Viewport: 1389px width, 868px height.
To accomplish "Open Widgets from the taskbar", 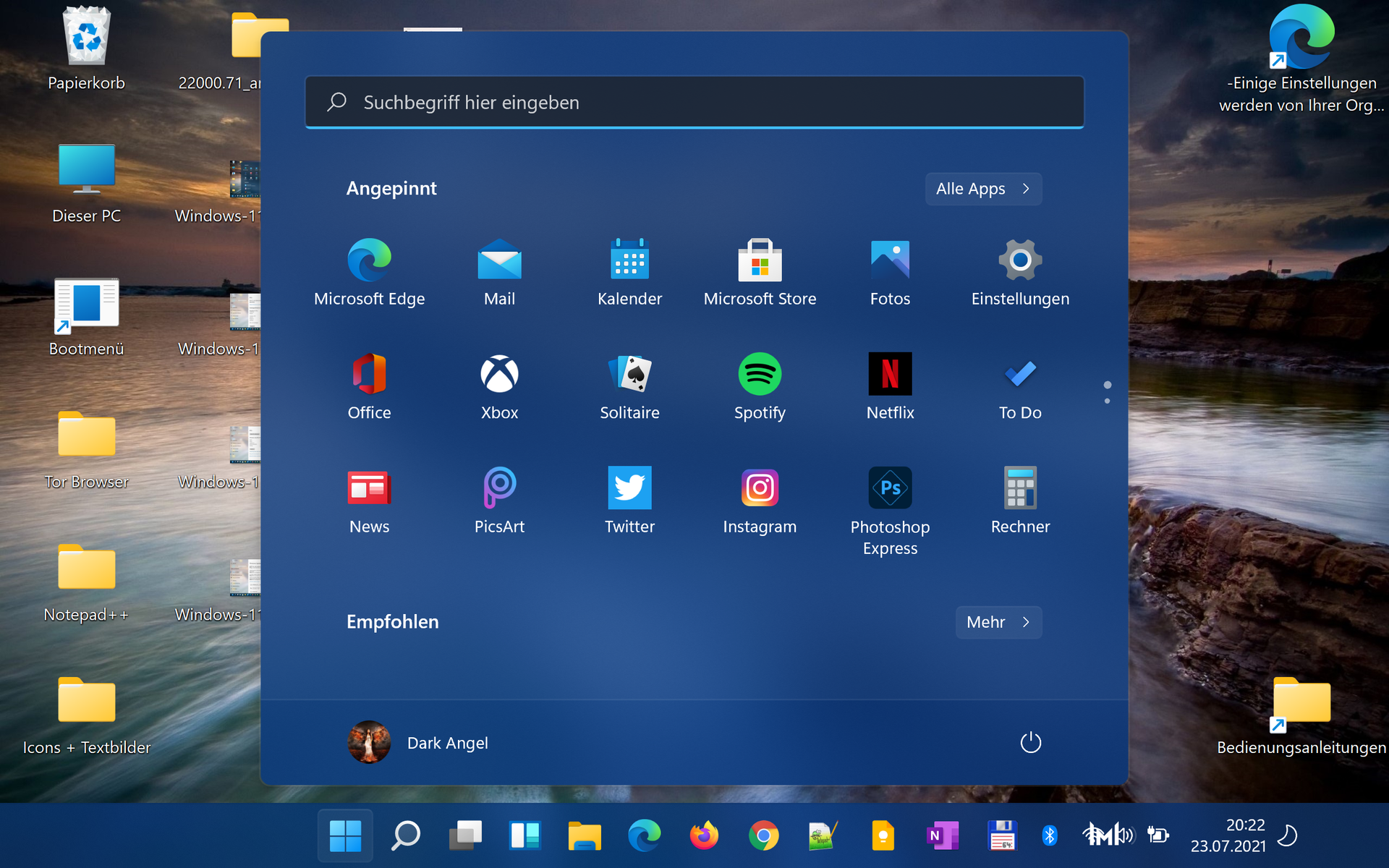I will click(x=524, y=835).
